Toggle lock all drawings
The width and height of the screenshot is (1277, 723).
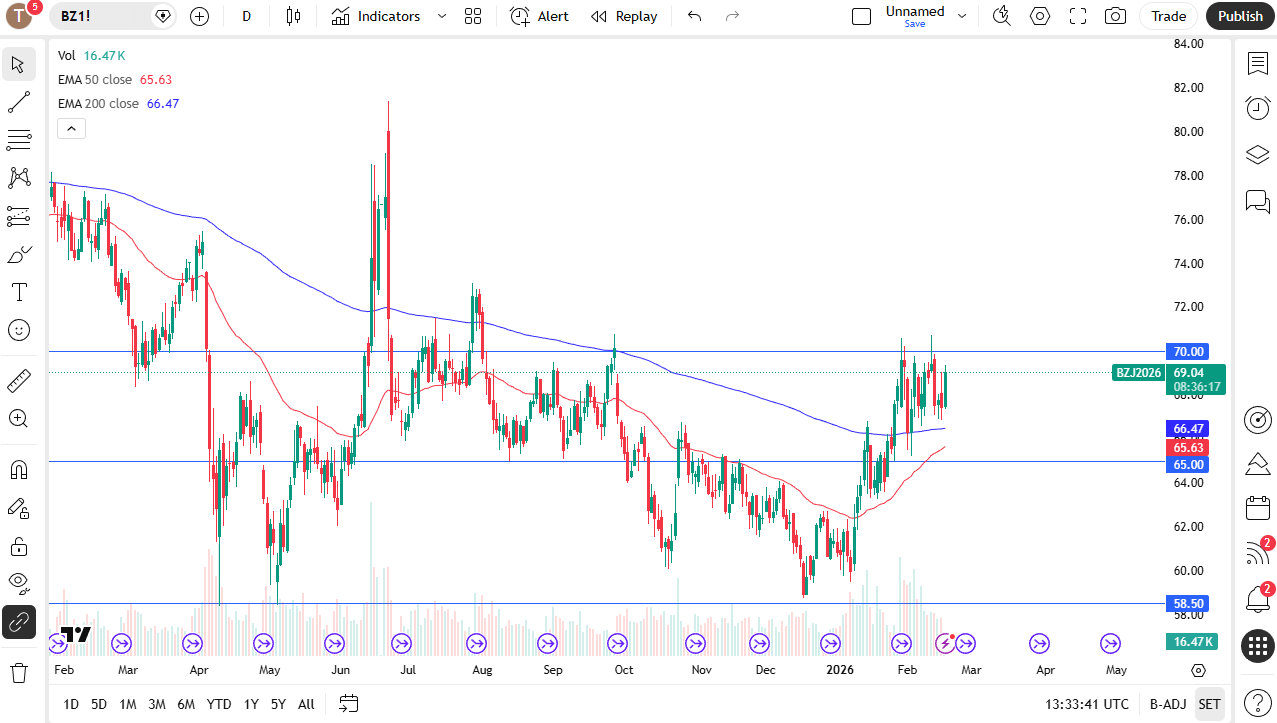point(18,546)
